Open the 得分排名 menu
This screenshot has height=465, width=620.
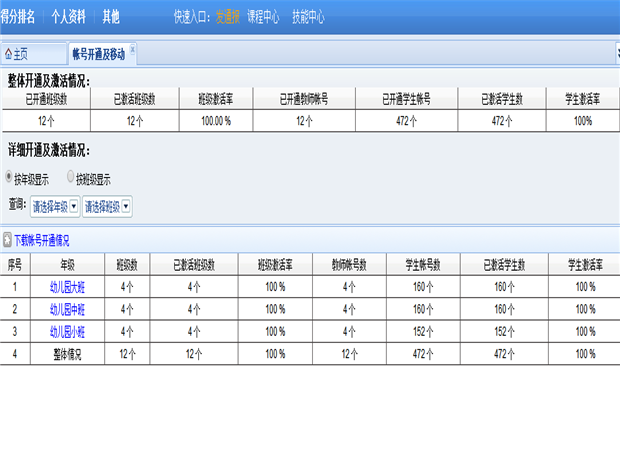pyautogui.click(x=18, y=17)
